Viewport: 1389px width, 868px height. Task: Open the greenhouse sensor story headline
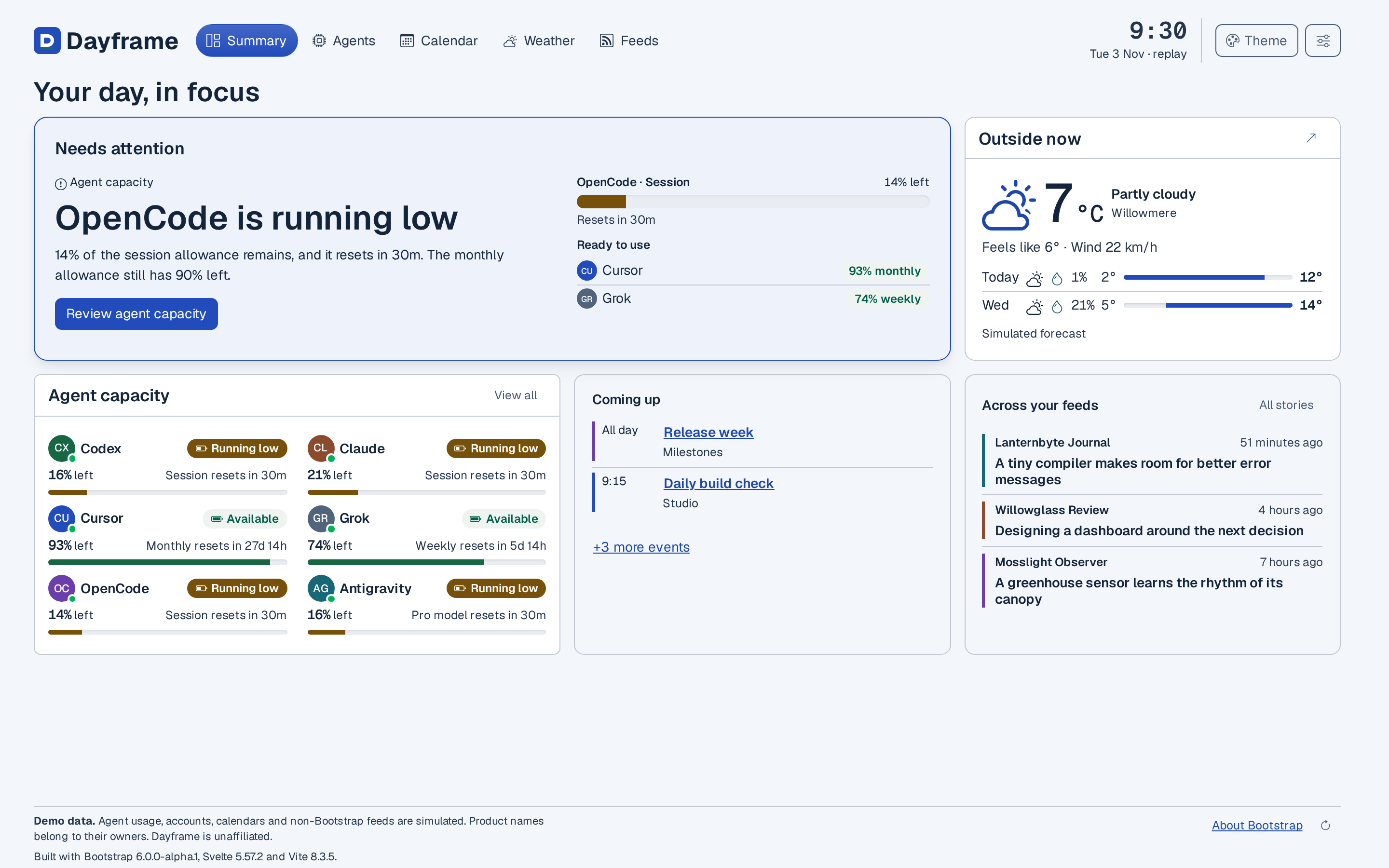point(1139,591)
